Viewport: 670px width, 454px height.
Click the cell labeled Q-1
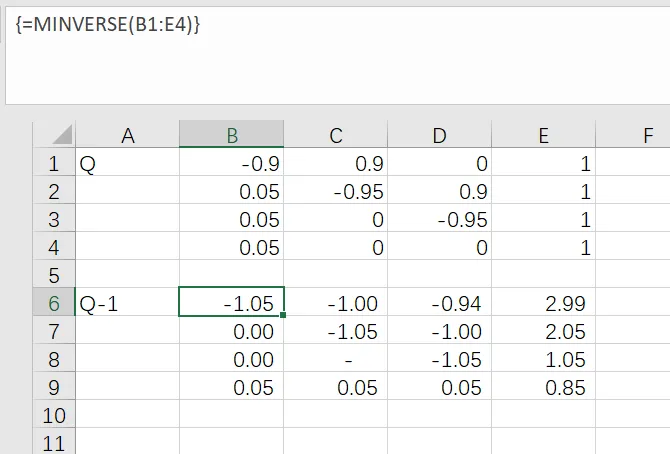point(127,303)
